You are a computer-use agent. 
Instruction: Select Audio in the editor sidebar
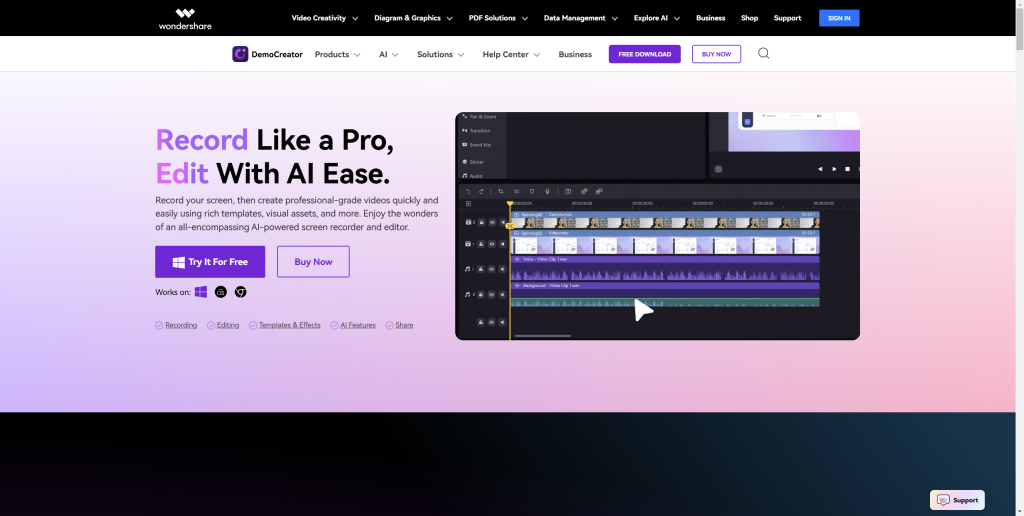coord(472,176)
